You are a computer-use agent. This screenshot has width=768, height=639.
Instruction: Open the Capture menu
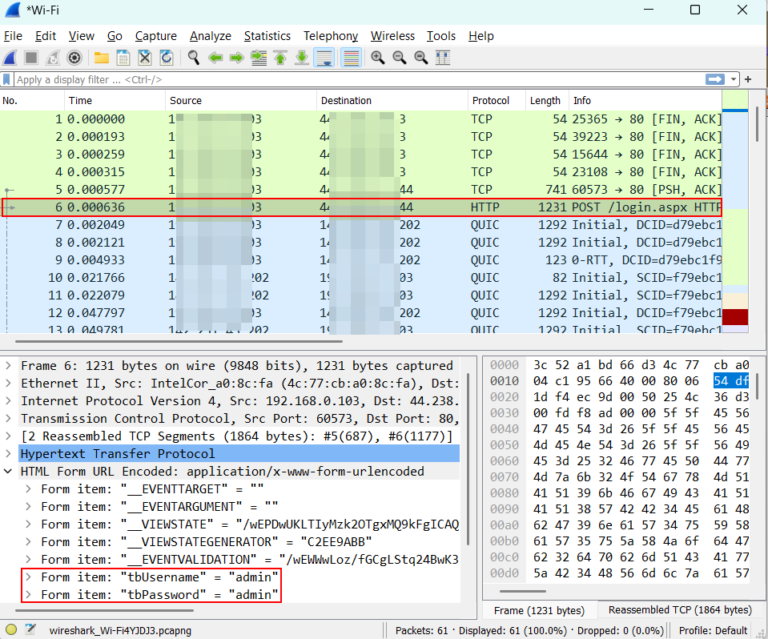click(156, 36)
